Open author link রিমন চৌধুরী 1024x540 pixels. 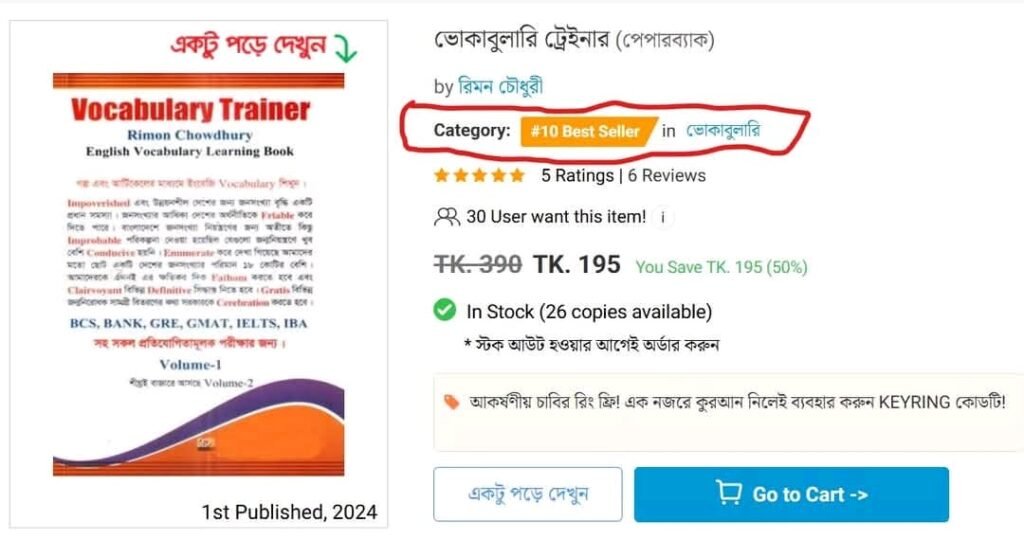(x=500, y=86)
